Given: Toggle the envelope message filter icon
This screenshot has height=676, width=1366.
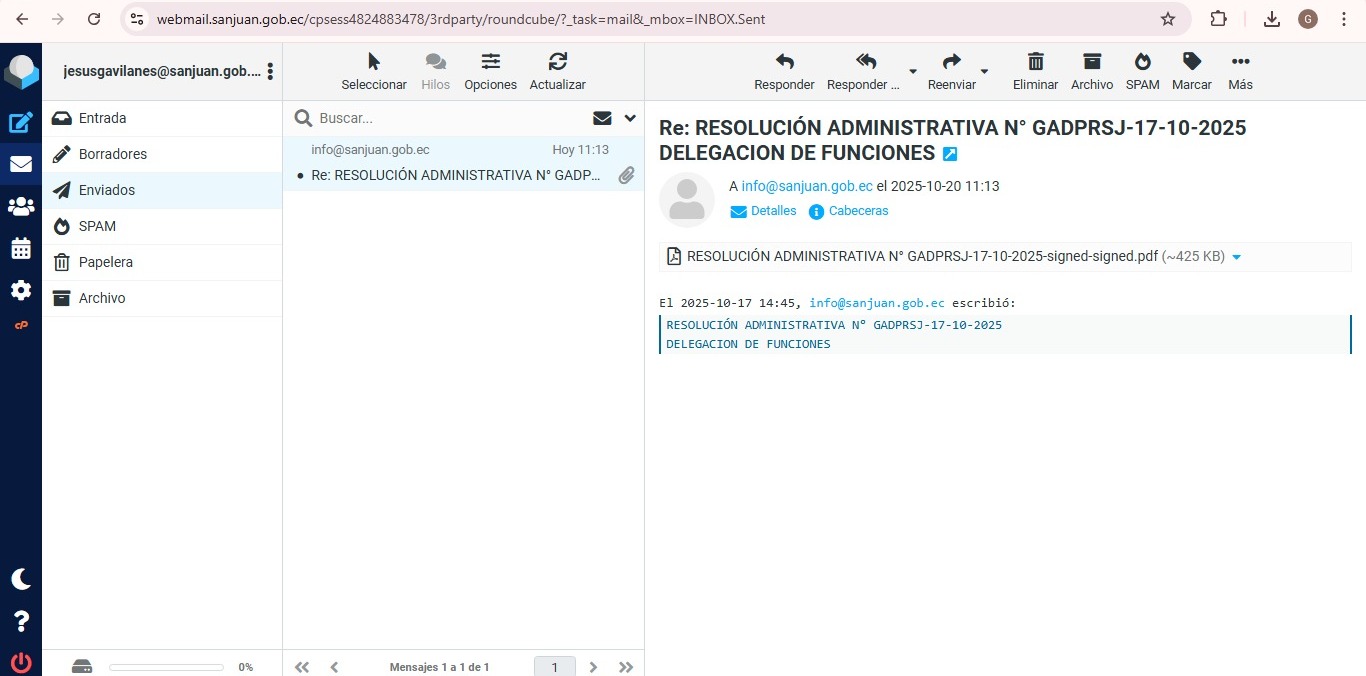Looking at the screenshot, I should [x=602, y=118].
